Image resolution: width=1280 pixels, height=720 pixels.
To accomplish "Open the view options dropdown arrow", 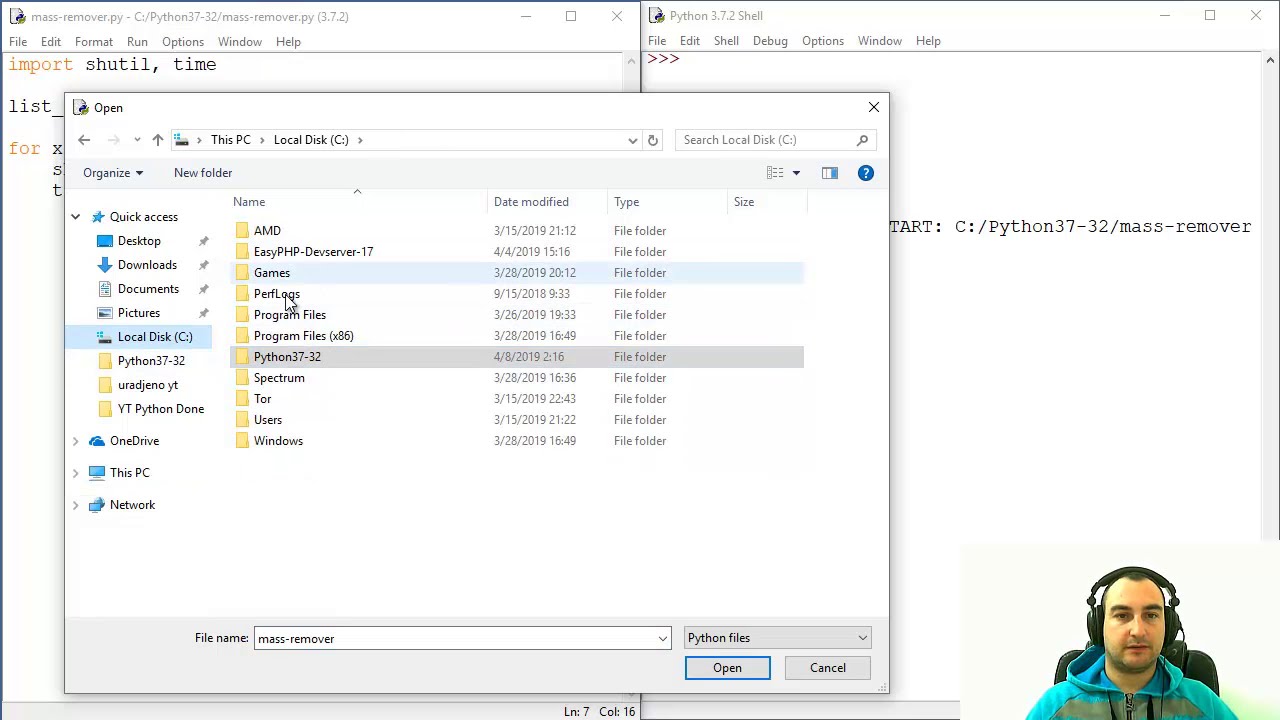I will pos(796,173).
